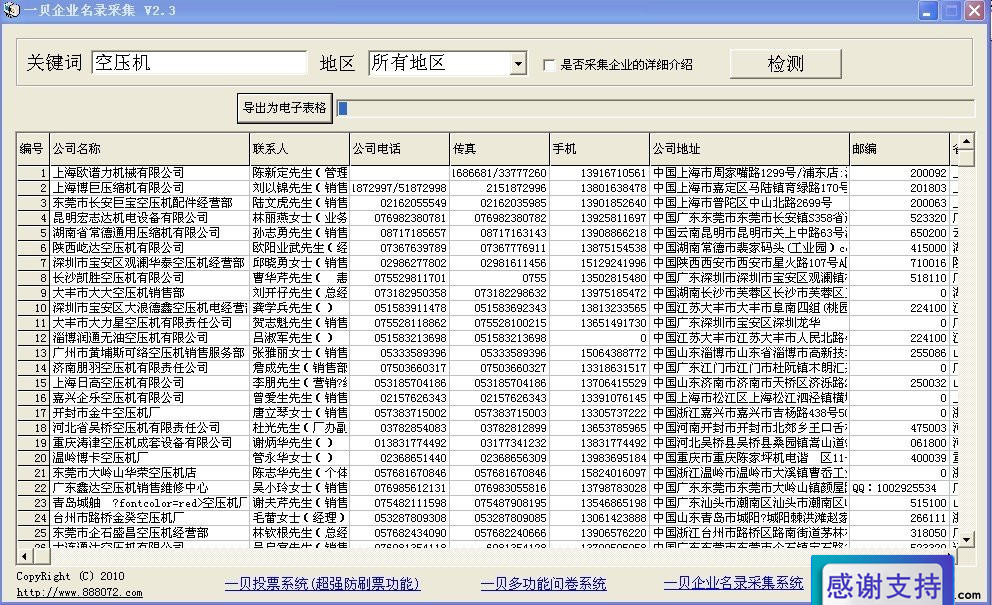The height and width of the screenshot is (605, 992).
Task: Click the 联系人 column header
Action: (x=299, y=149)
